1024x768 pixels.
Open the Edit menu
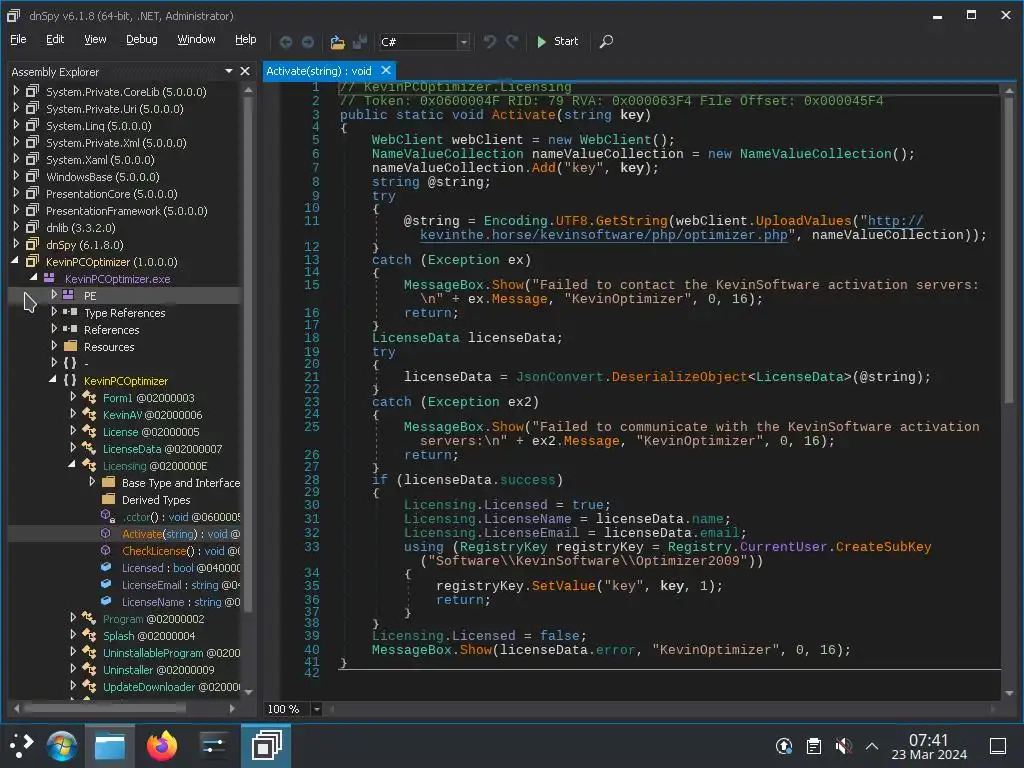click(x=55, y=39)
